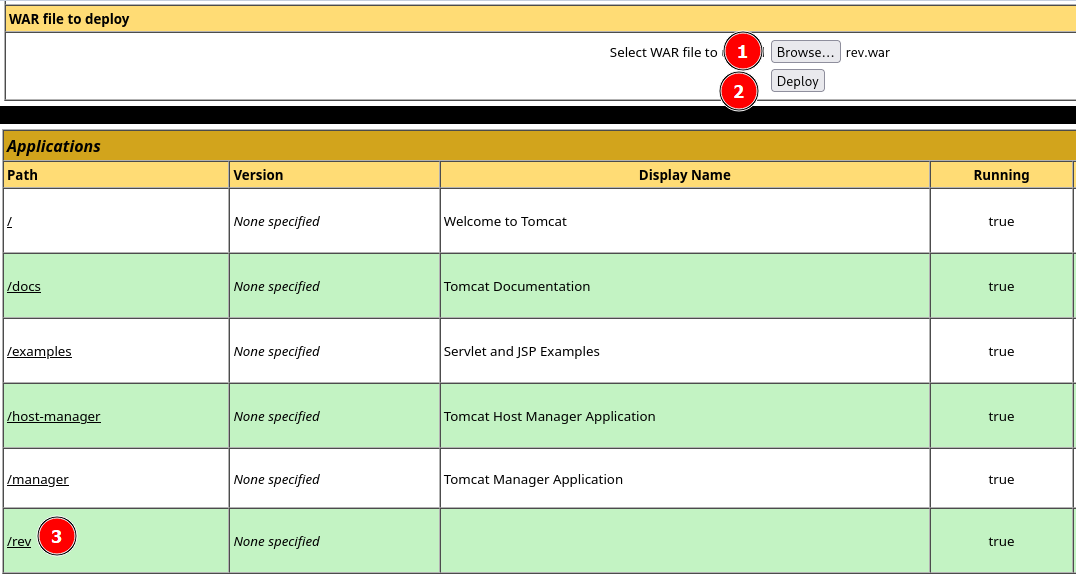Screen dimensions: 1076x578
Task: Open the root "/" application path link
Action: (x=10, y=221)
